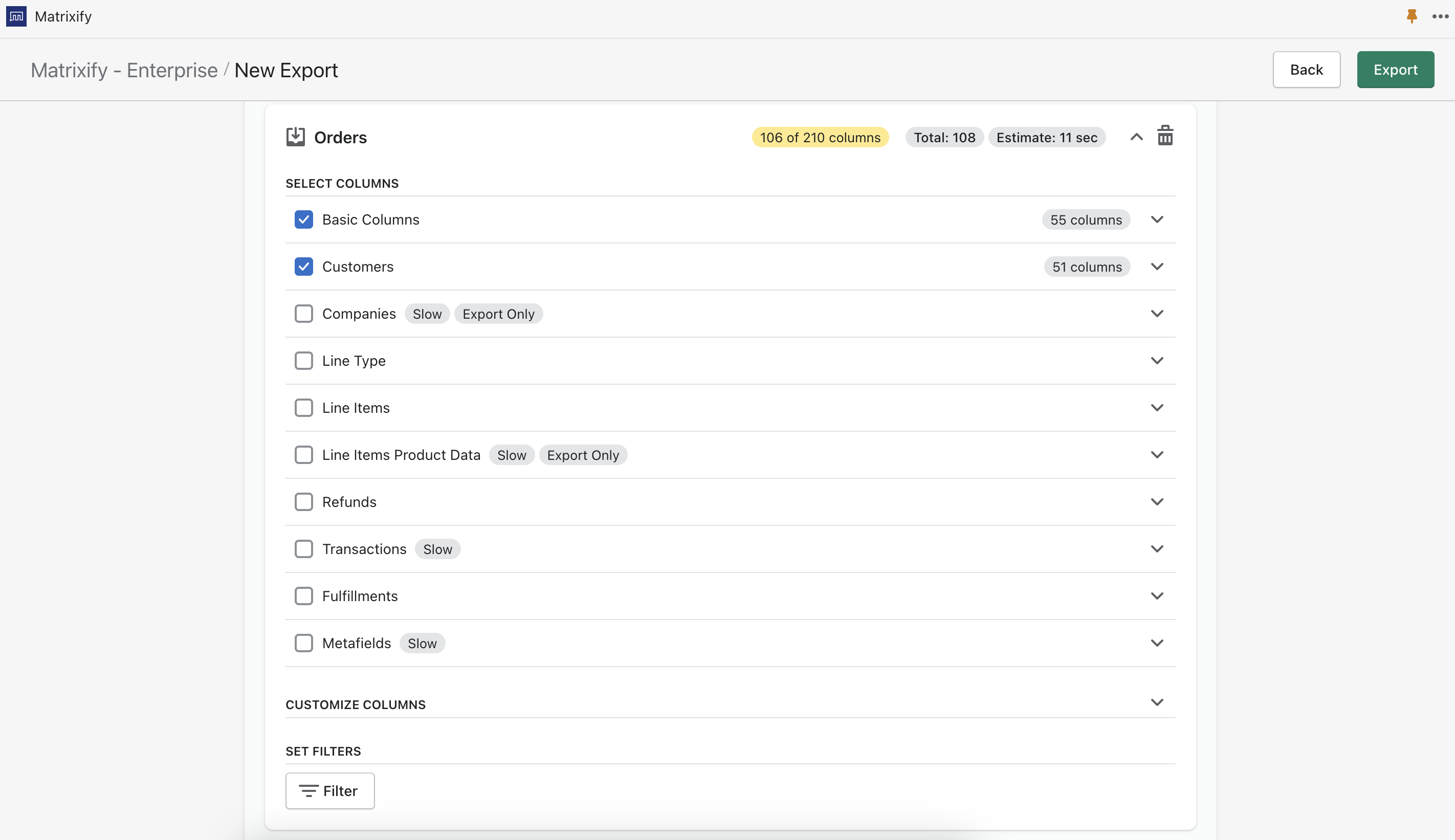Uncheck the Customers checkbox

pos(303,267)
